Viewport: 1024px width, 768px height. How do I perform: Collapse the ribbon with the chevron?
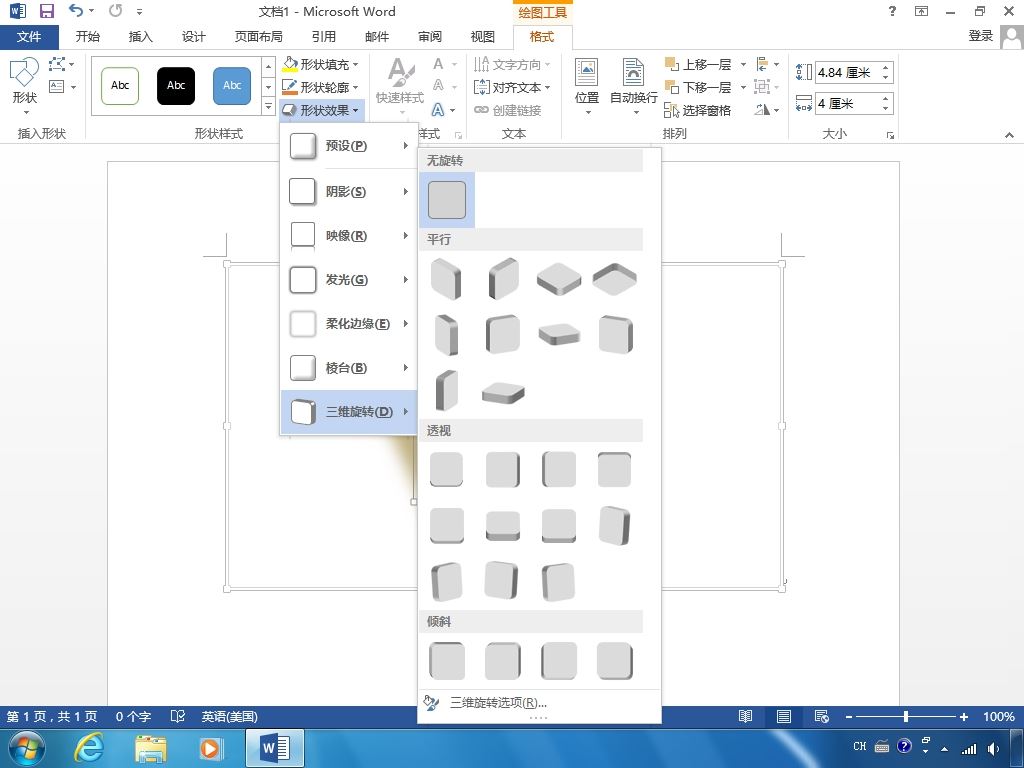click(1010, 135)
